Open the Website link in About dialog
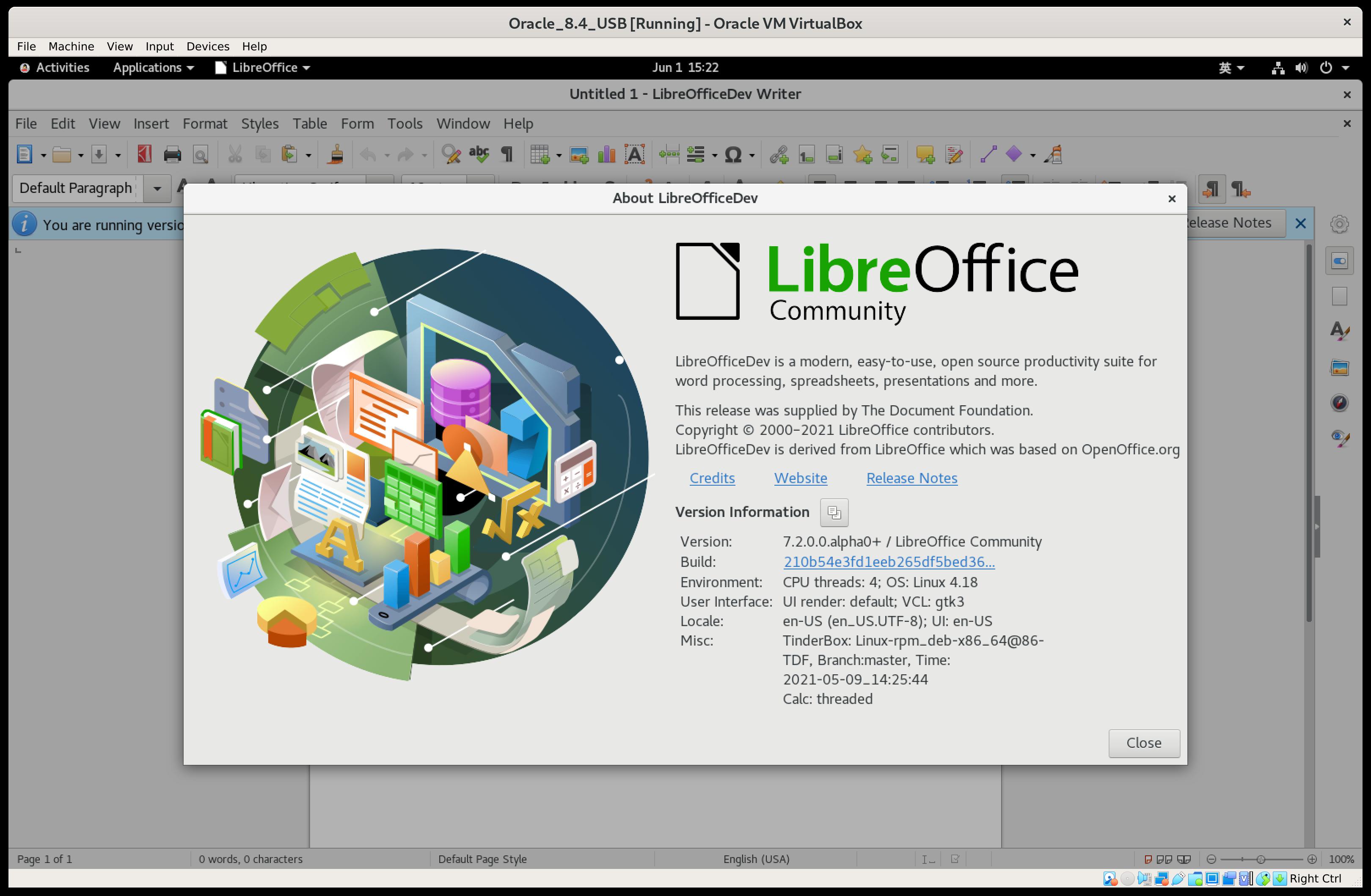 (x=800, y=478)
